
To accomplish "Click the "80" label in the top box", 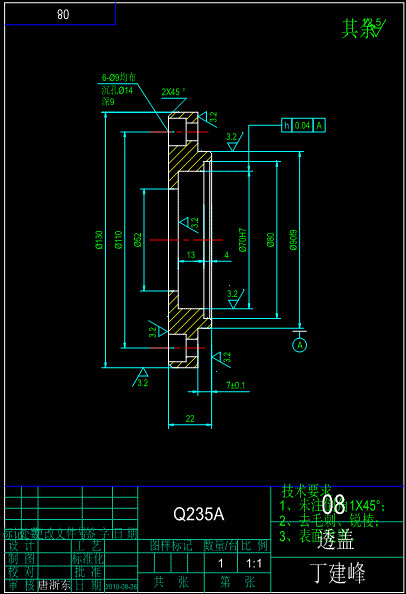I will 63,14.
